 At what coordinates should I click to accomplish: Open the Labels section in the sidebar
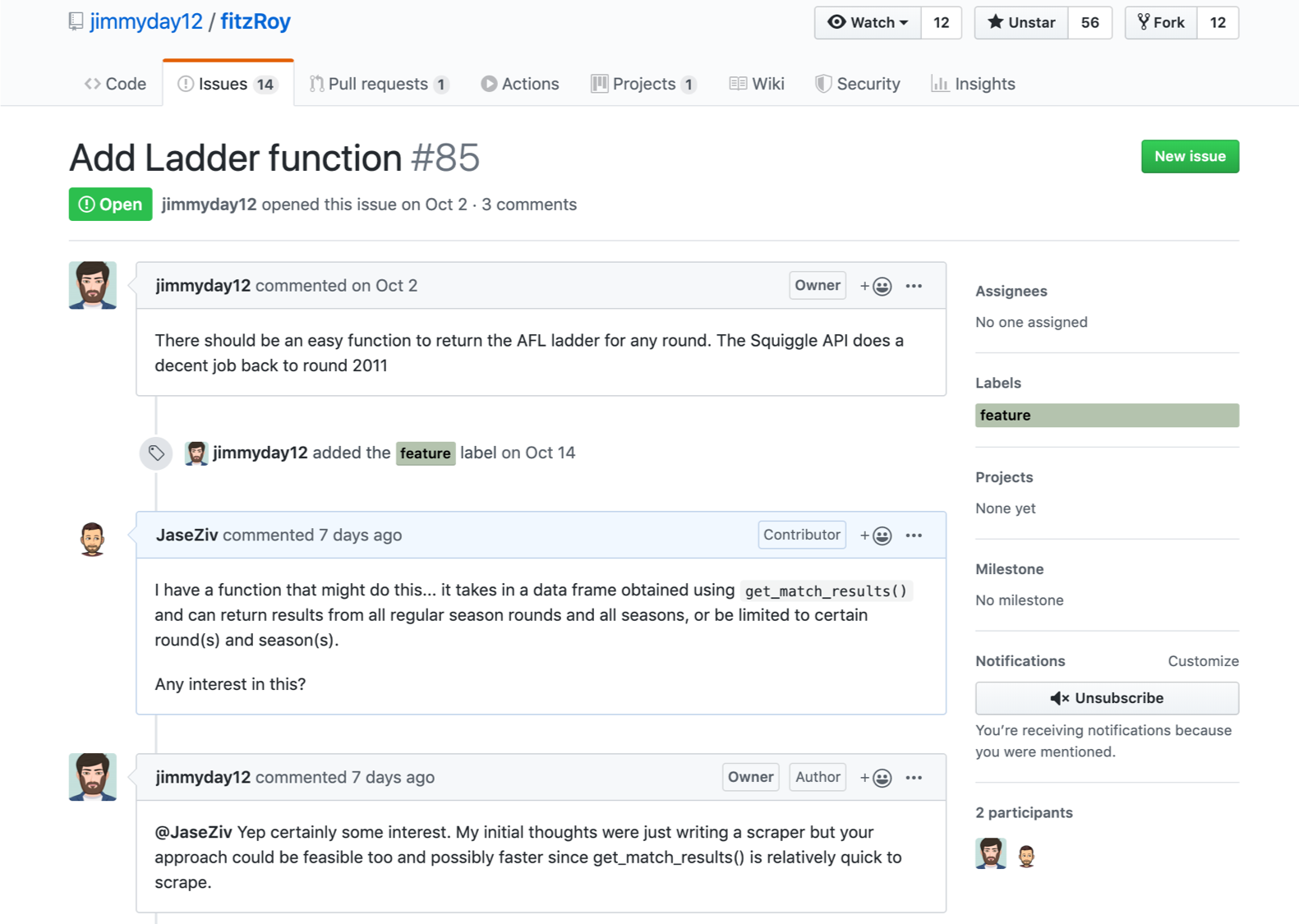pos(998,383)
